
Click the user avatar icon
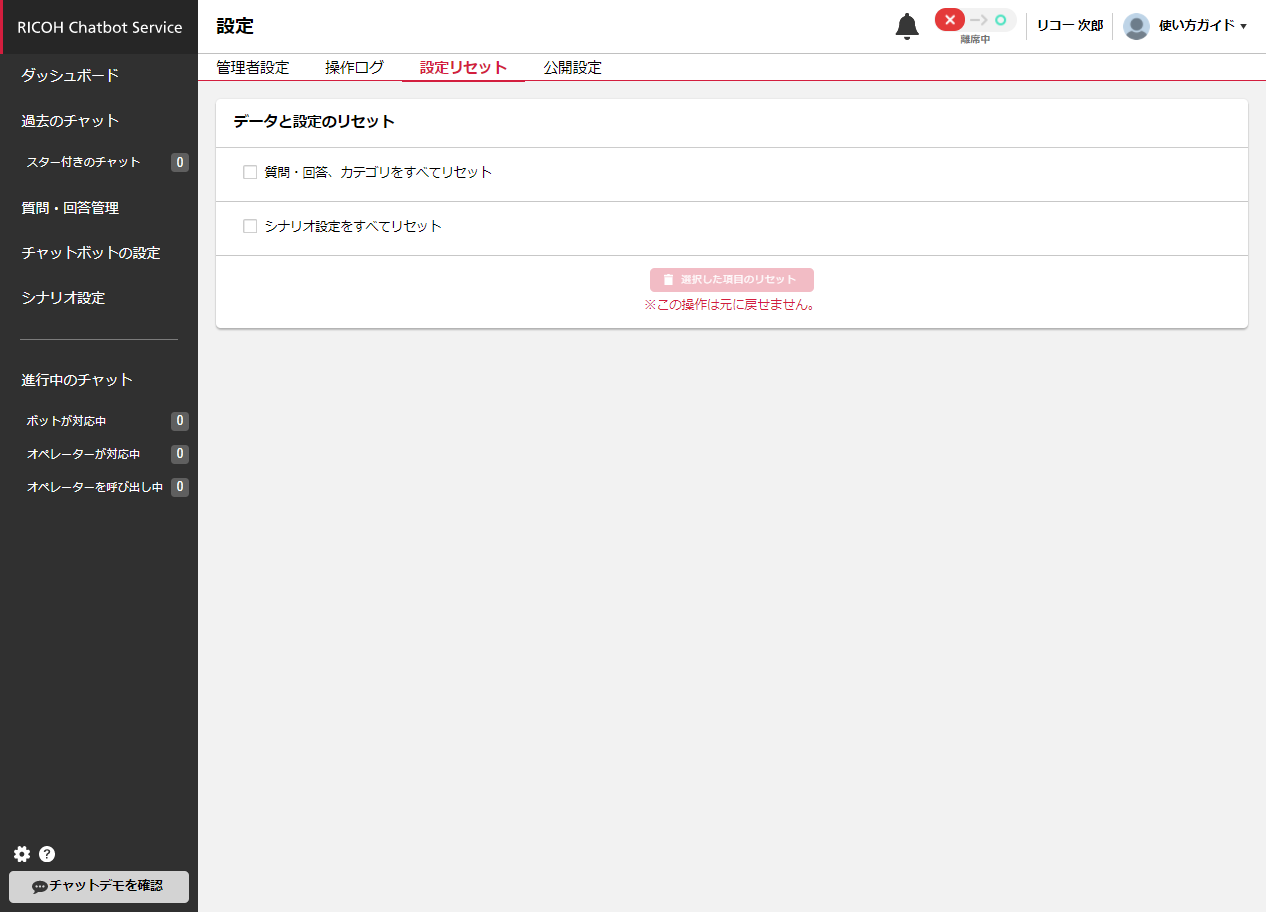(x=1136, y=26)
